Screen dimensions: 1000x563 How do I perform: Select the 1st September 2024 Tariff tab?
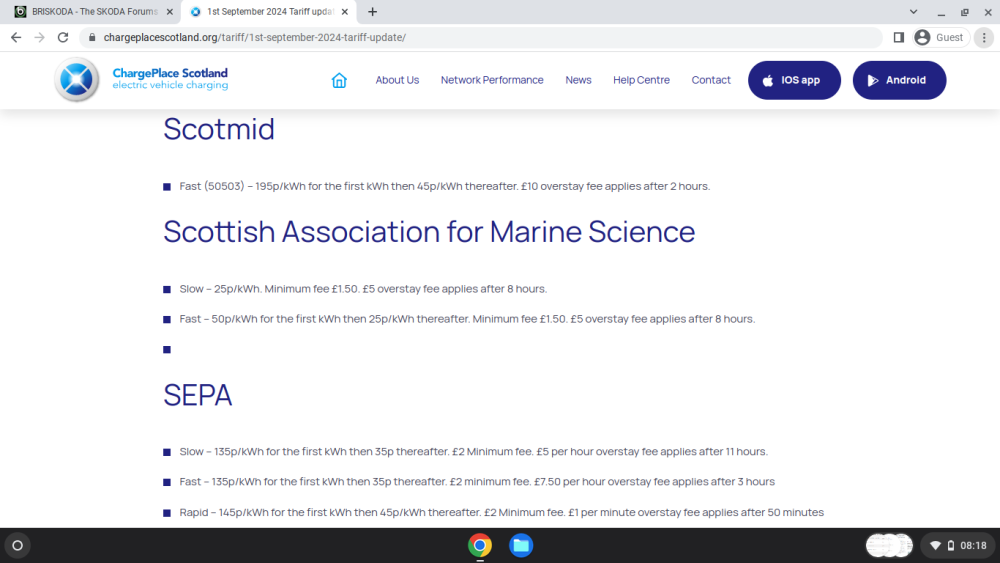click(268, 11)
